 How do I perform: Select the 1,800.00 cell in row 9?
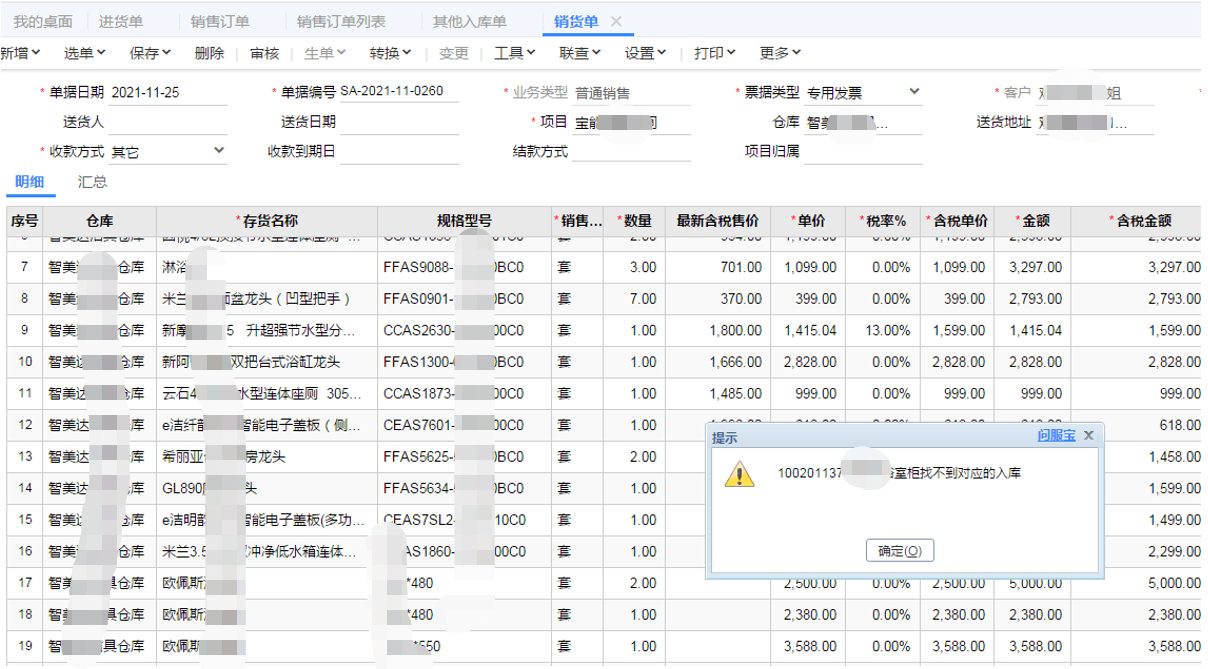coord(718,331)
